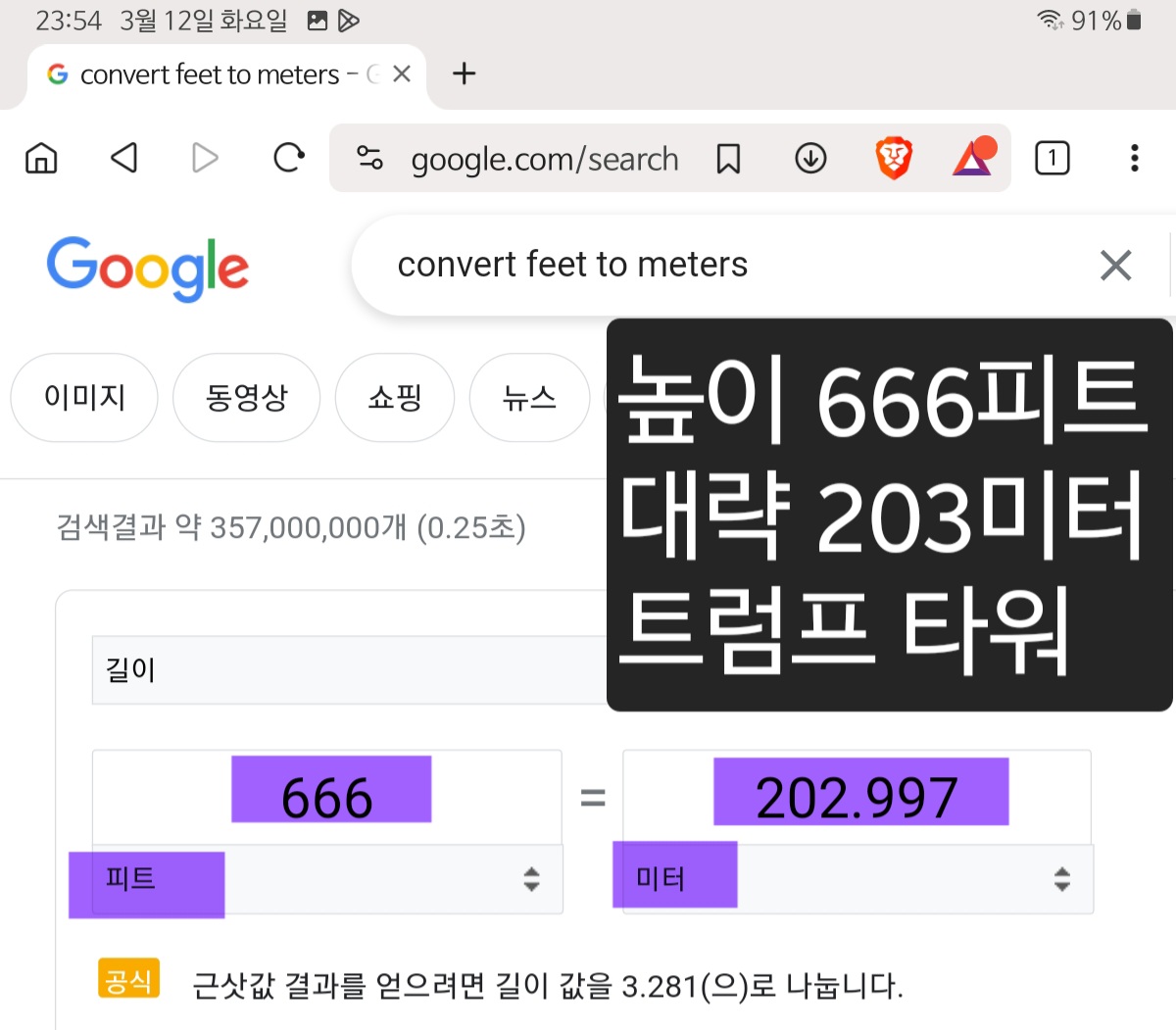
Task: Click the google.com/search address bar
Action: (544, 159)
